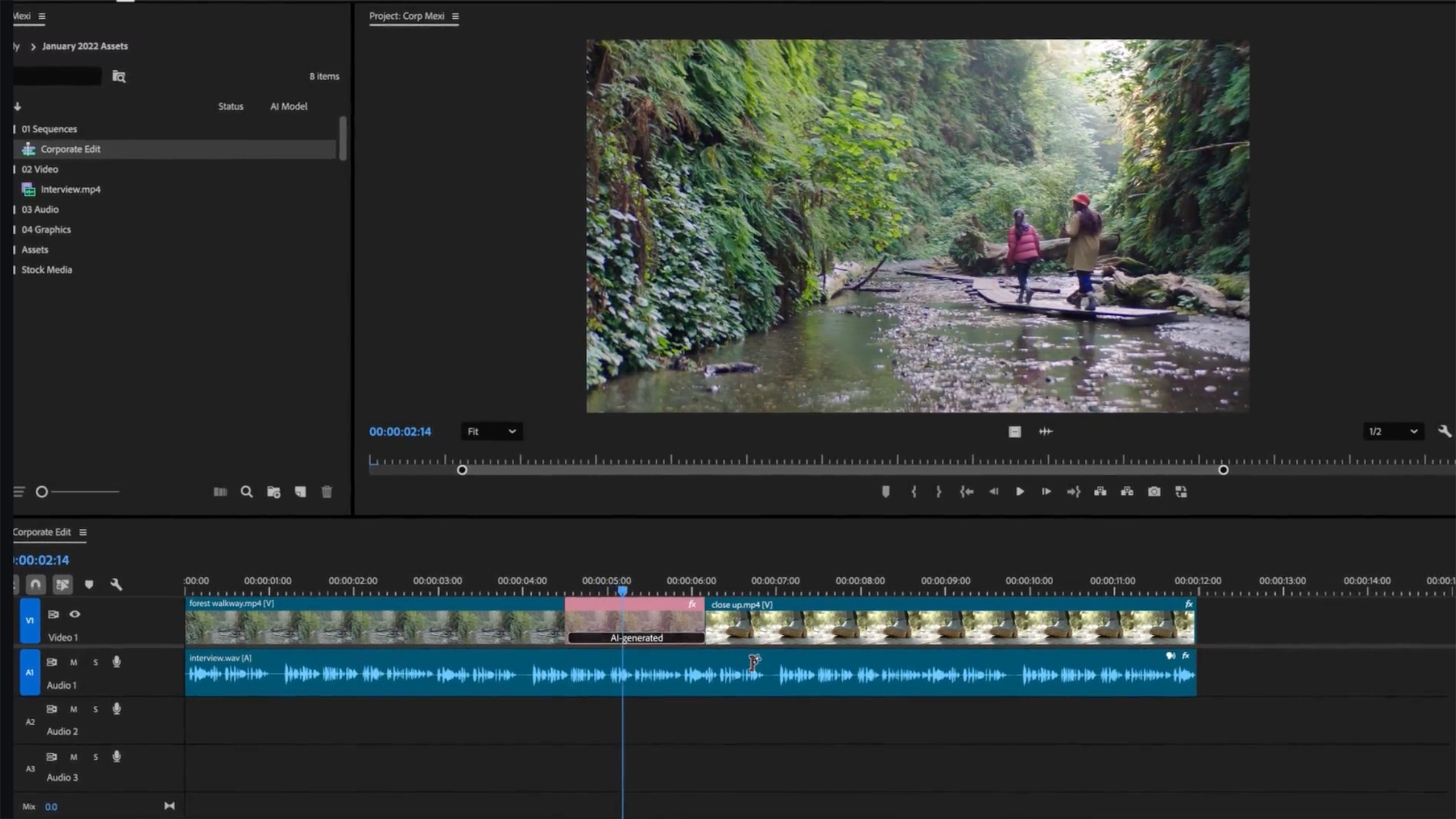Click the Drag Video Only icon
This screenshot has height=819, width=1456.
[x=1015, y=432]
